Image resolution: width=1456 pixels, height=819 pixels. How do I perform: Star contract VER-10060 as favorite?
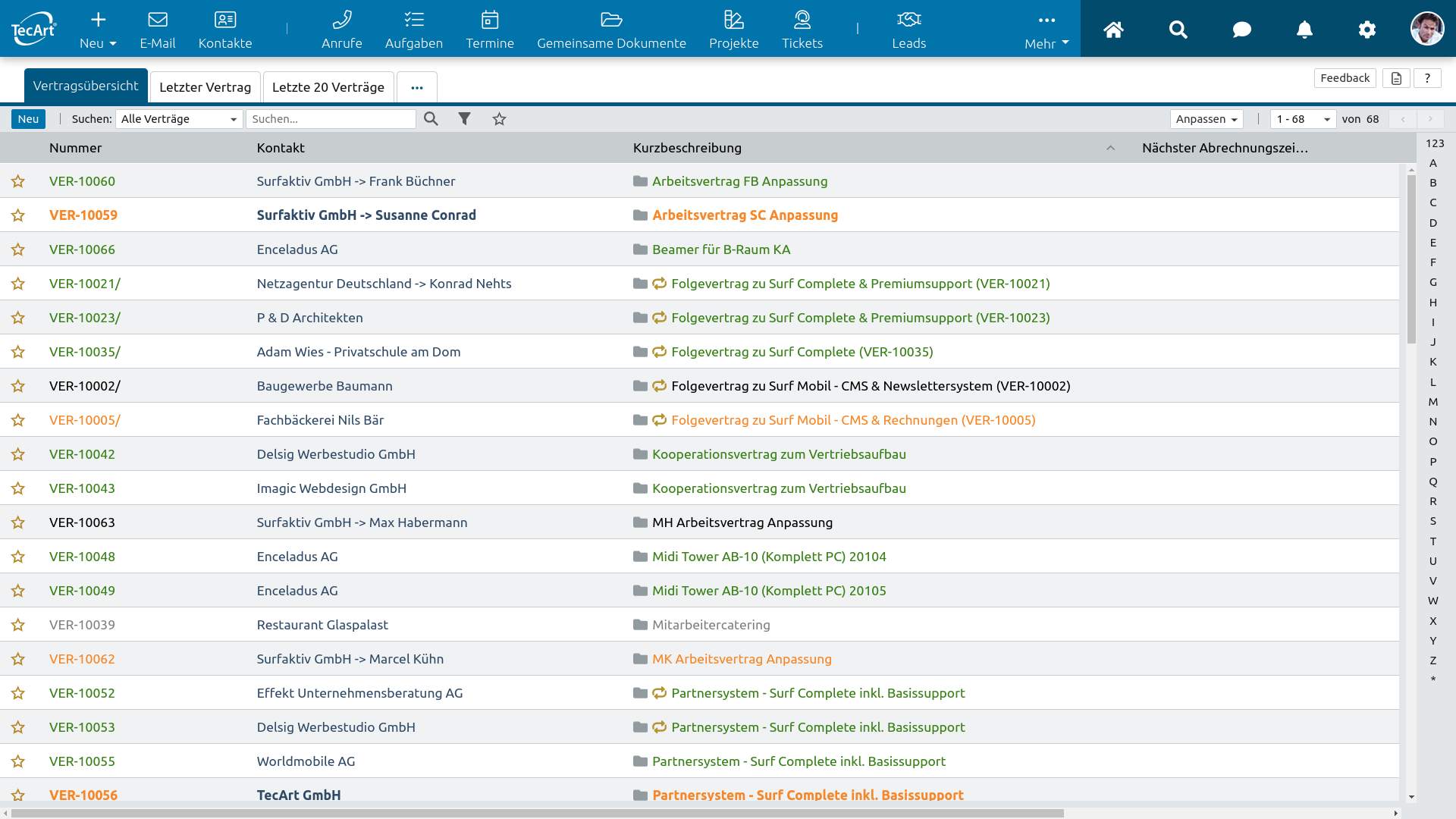tap(18, 181)
